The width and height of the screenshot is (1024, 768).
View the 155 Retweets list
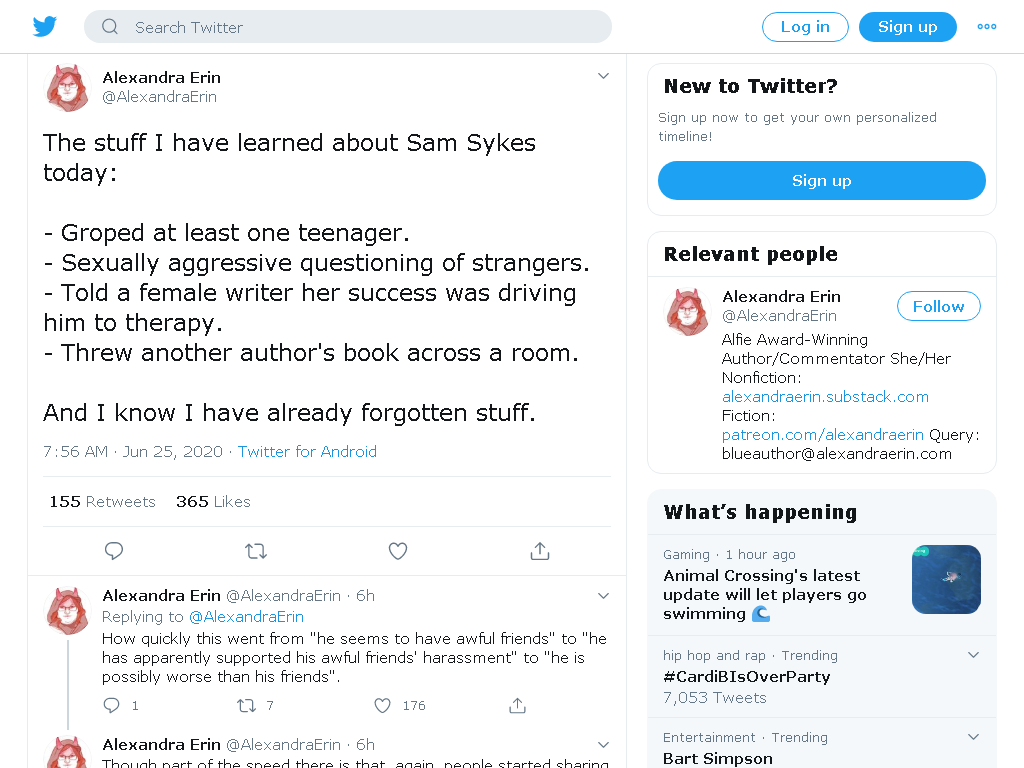pyautogui.click(x=103, y=502)
